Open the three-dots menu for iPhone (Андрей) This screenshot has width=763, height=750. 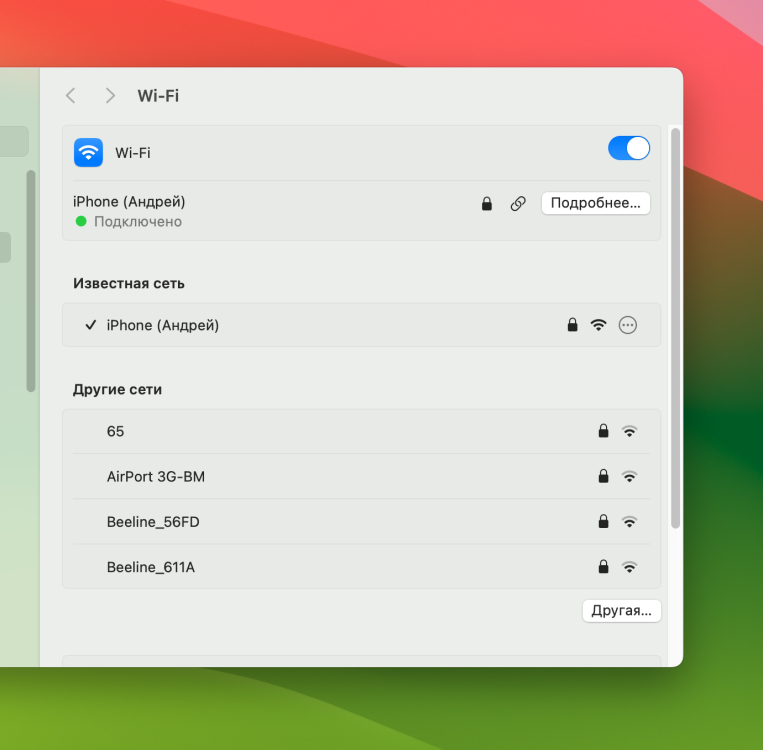pyautogui.click(x=628, y=325)
